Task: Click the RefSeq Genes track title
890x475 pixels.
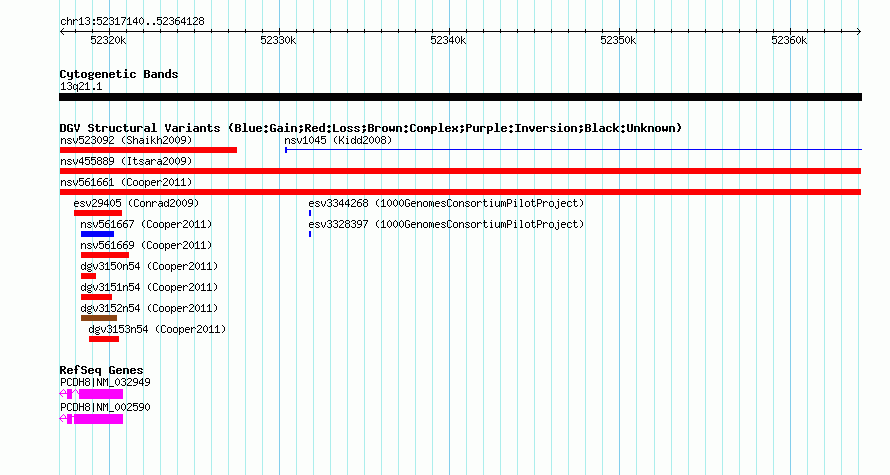Action: coord(101,370)
